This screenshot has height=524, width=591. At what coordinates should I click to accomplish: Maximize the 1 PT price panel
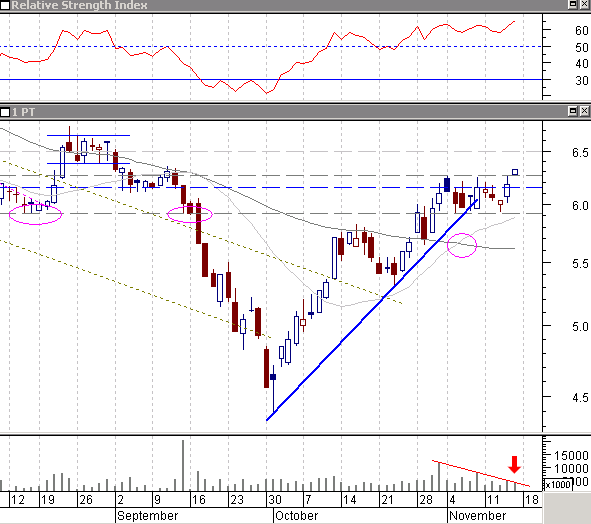[x=573, y=111]
